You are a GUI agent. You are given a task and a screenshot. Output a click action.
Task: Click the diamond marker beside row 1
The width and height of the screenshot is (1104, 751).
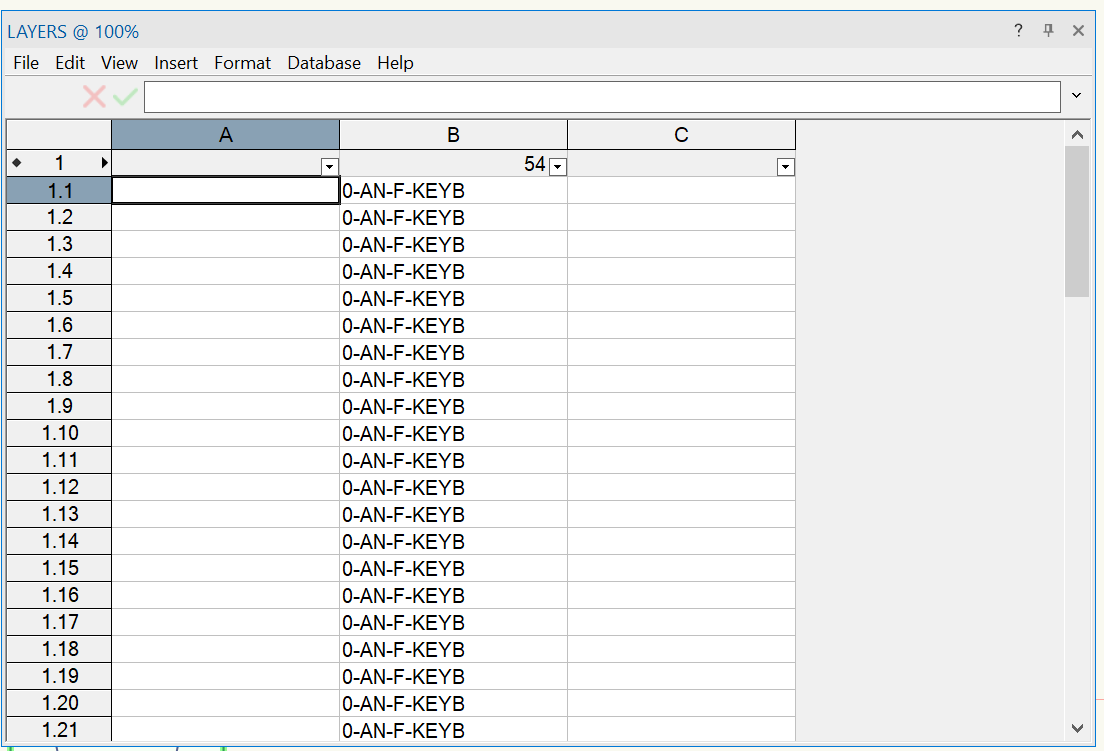coord(17,163)
